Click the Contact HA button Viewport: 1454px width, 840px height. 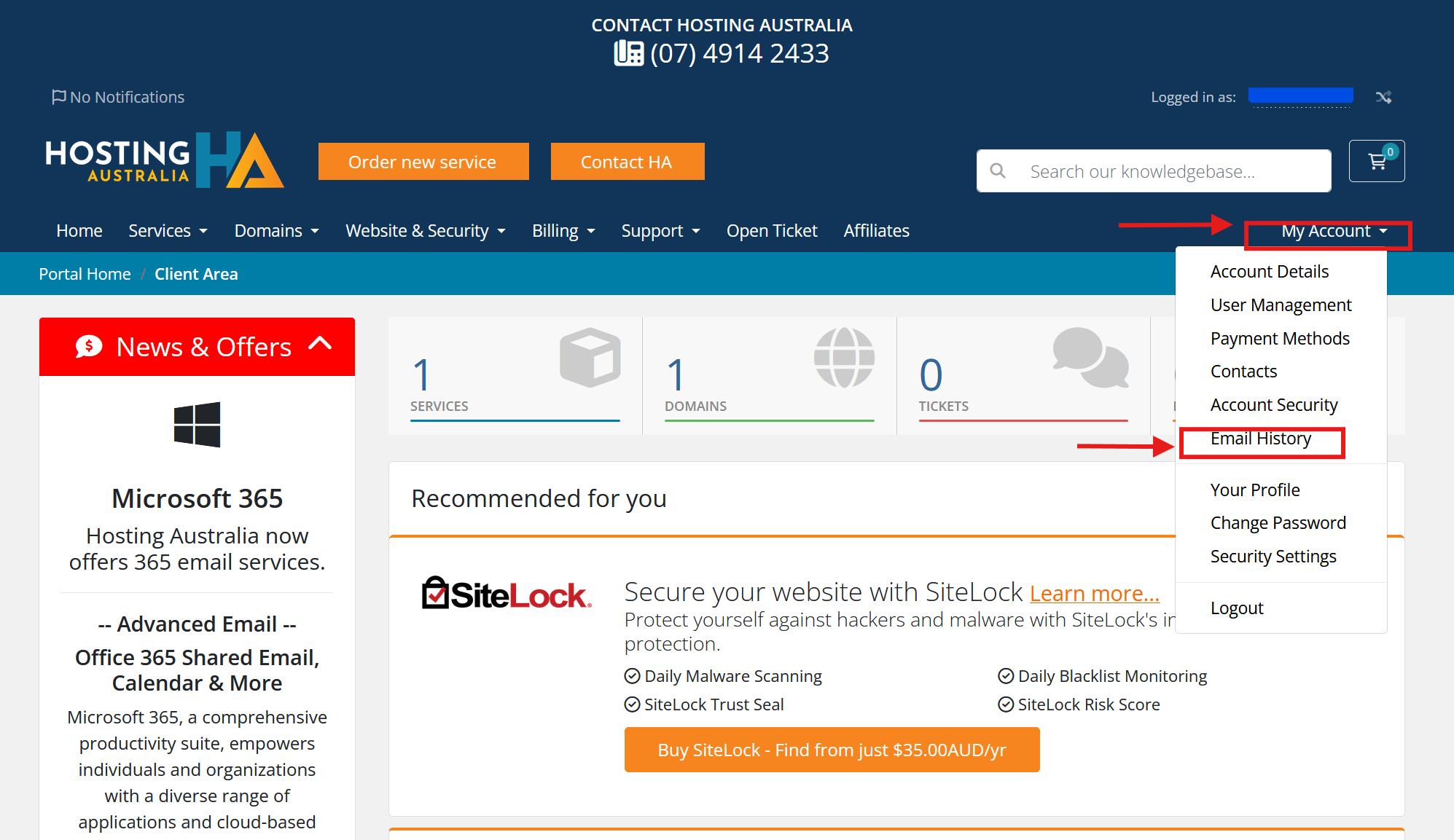click(628, 162)
